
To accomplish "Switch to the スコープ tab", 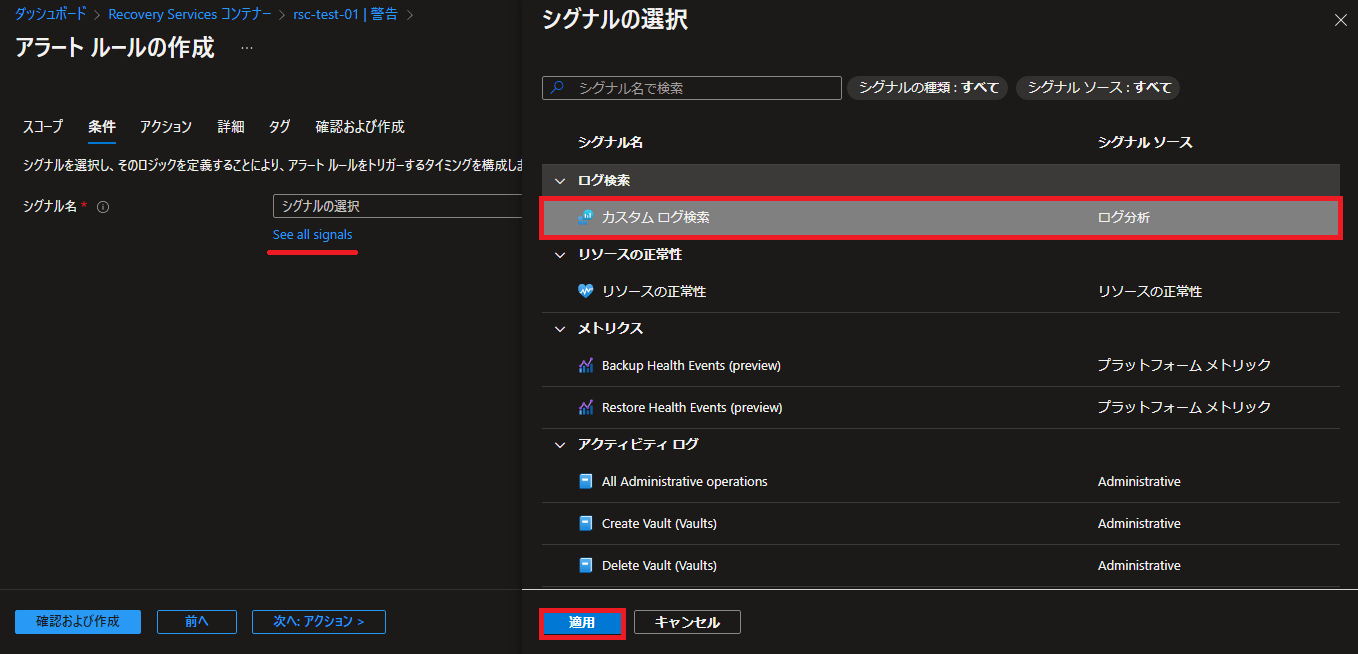I will click(43, 127).
